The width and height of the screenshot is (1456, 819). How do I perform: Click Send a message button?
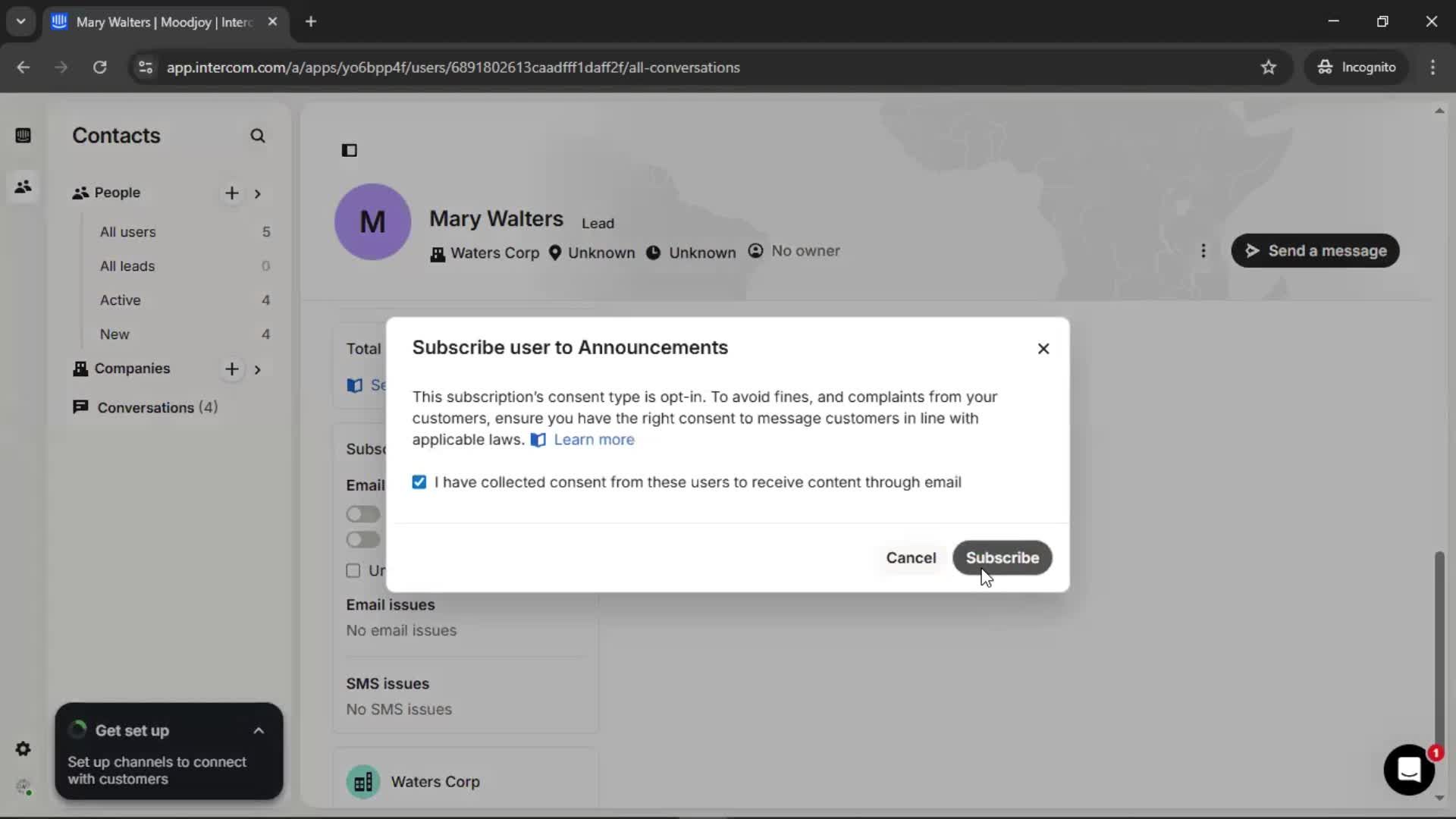(x=1315, y=251)
